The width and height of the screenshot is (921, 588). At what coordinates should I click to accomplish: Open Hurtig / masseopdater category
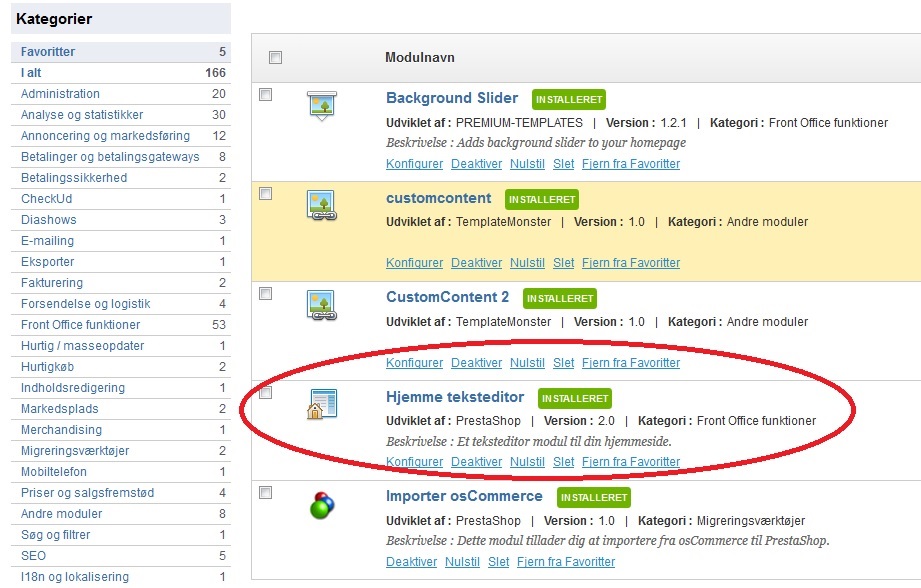point(121,346)
